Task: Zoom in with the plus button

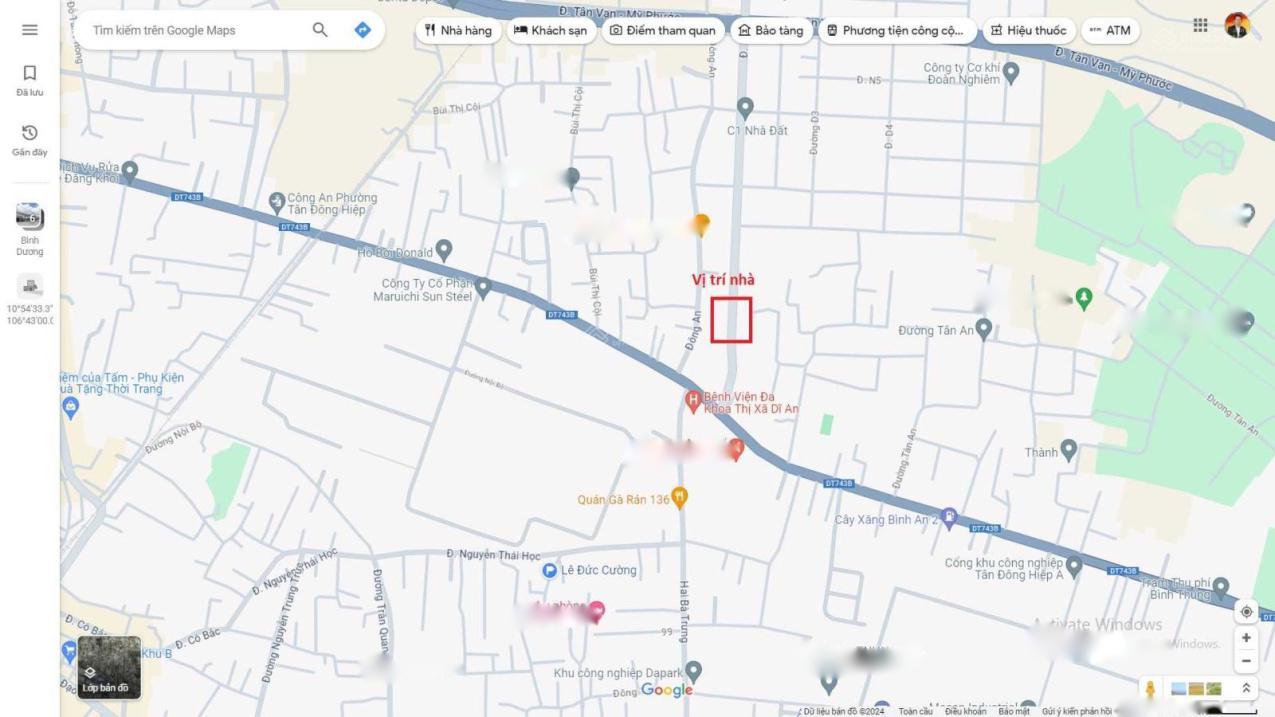Action: (x=1246, y=638)
